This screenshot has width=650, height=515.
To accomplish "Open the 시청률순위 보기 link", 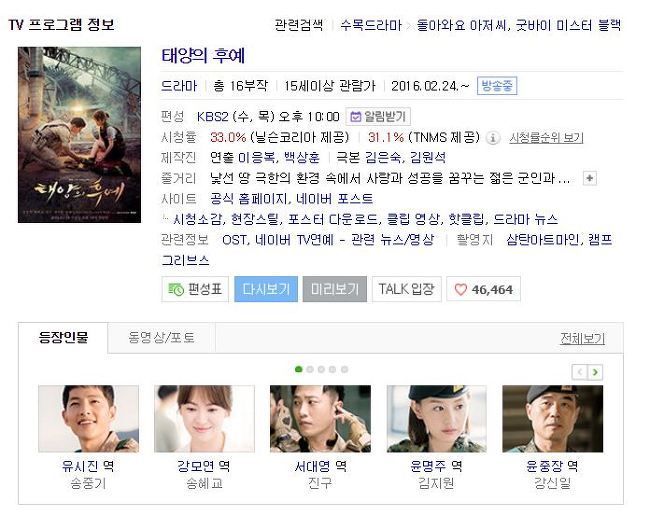I will (546, 138).
